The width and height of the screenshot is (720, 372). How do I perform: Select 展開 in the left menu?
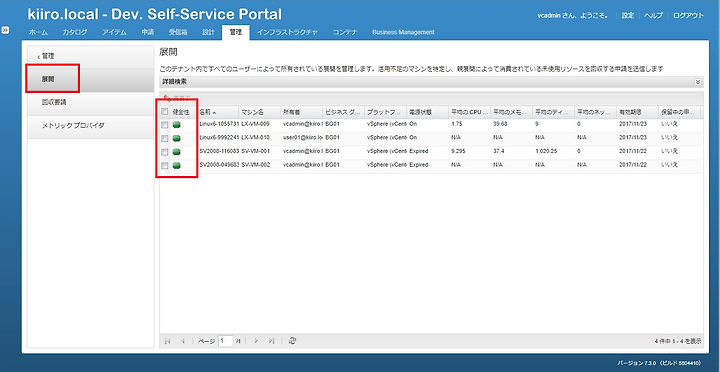click(x=90, y=79)
